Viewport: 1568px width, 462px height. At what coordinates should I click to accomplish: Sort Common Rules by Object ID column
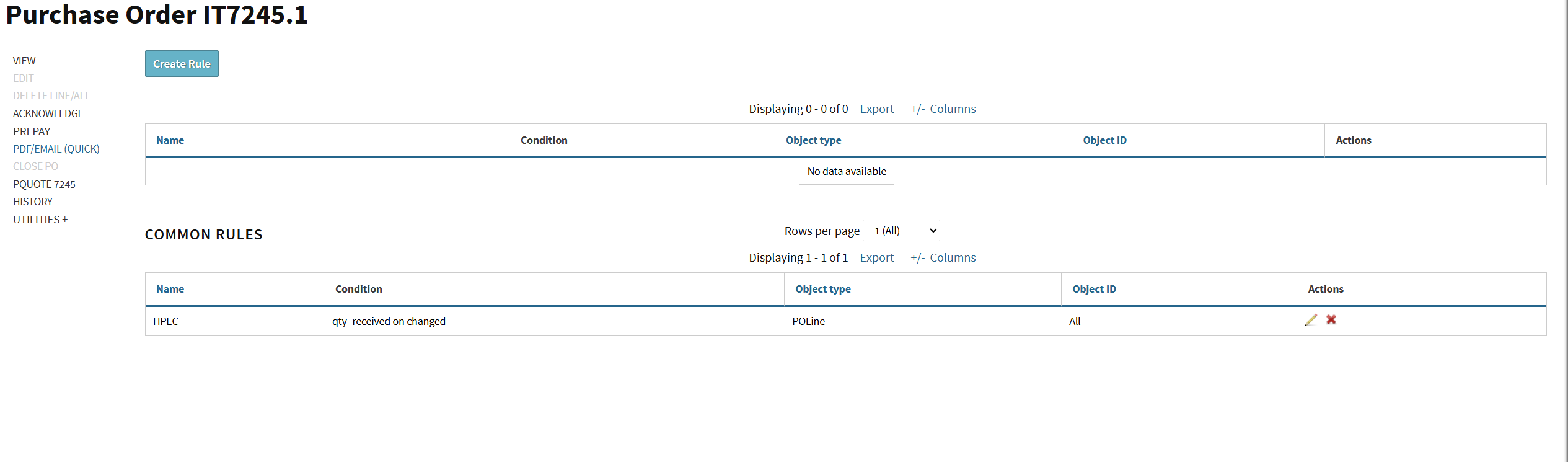coord(1094,289)
